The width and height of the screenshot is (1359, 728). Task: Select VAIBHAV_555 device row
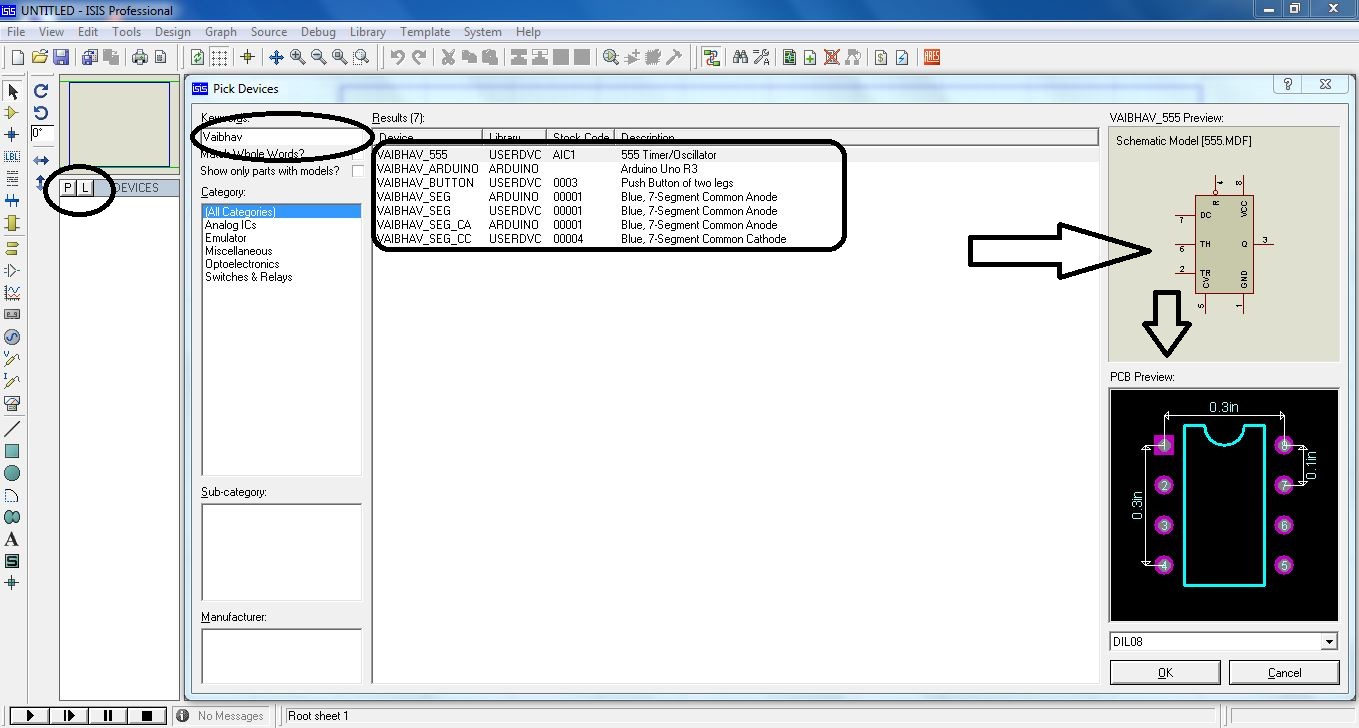point(735,155)
